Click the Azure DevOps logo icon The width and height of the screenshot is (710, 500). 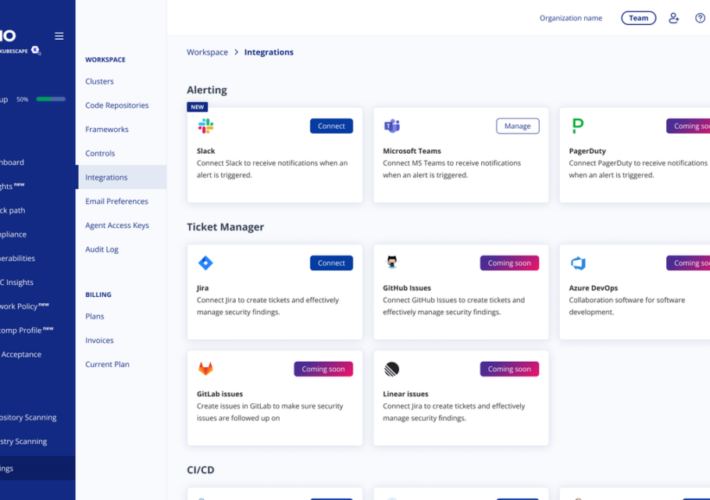click(x=578, y=263)
